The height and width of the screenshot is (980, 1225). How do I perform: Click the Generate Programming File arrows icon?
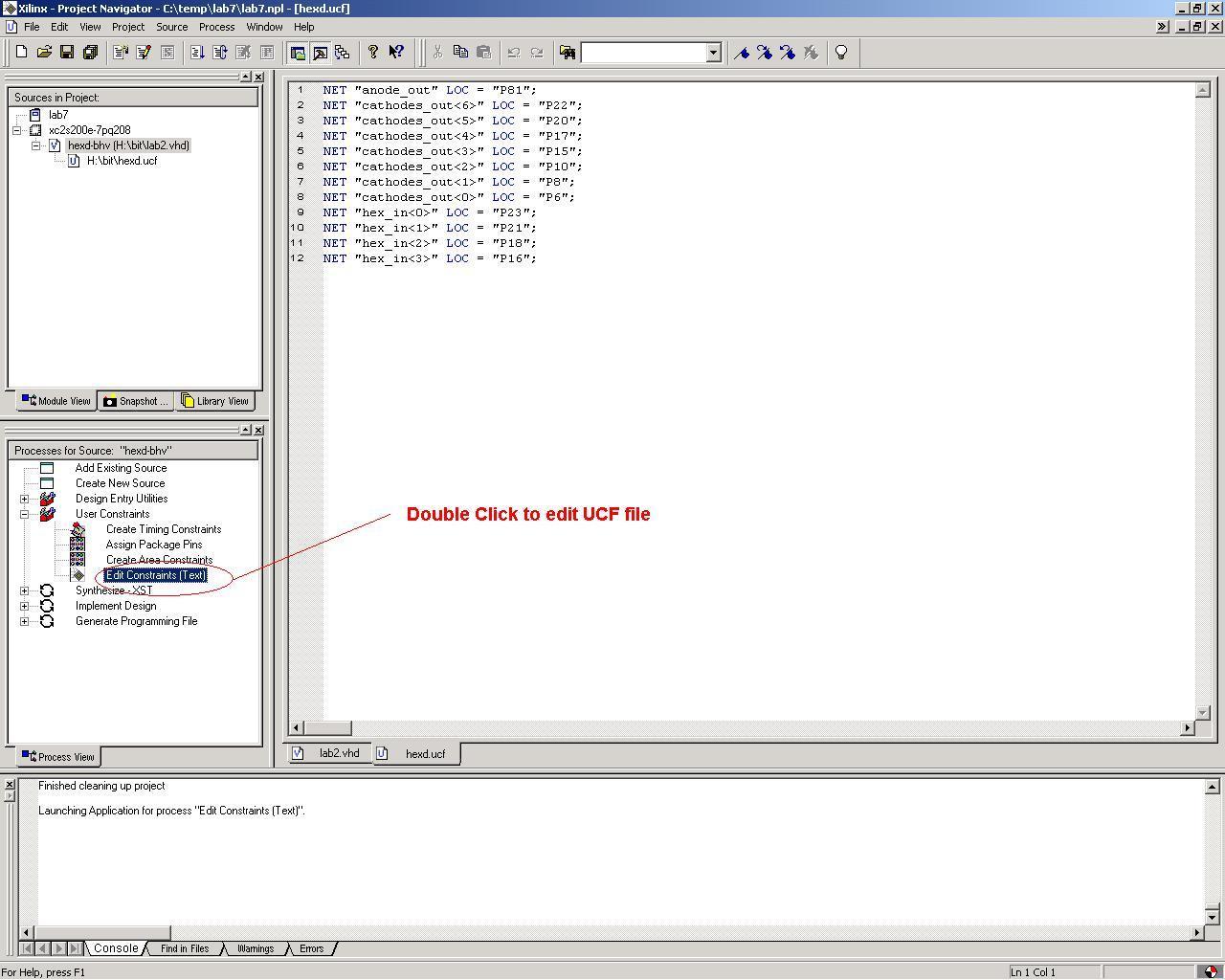click(x=47, y=621)
